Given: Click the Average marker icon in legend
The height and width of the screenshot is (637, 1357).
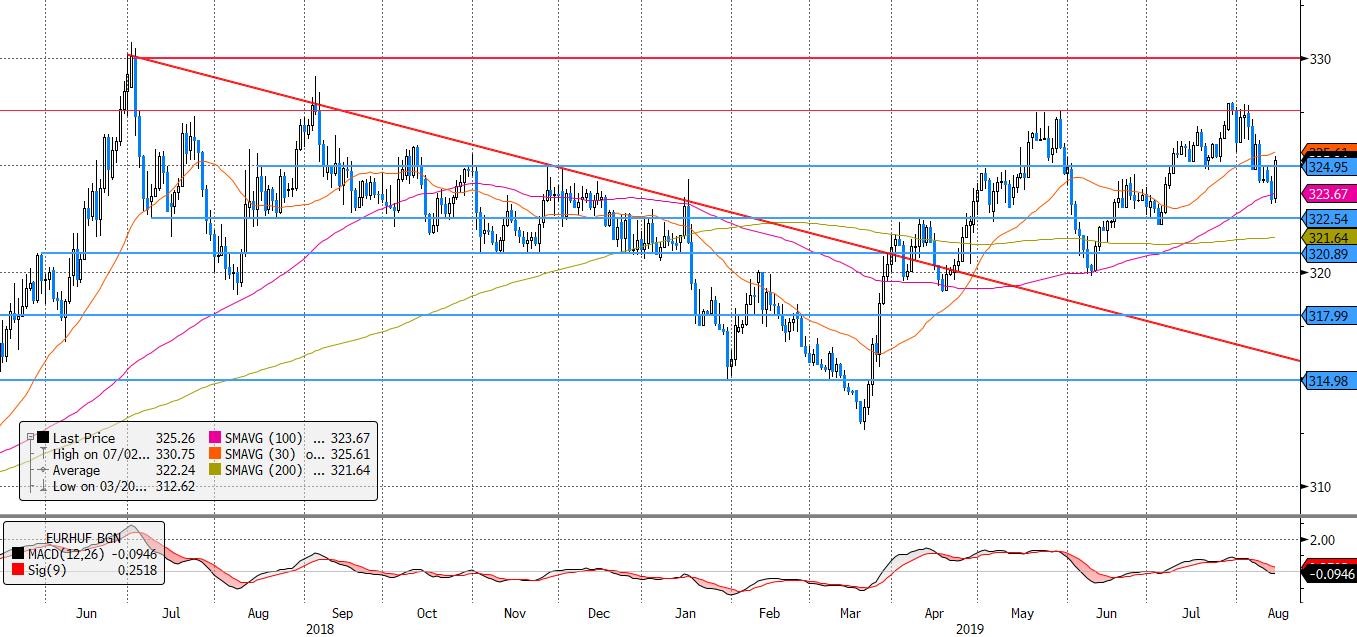Looking at the screenshot, I should point(43,470).
